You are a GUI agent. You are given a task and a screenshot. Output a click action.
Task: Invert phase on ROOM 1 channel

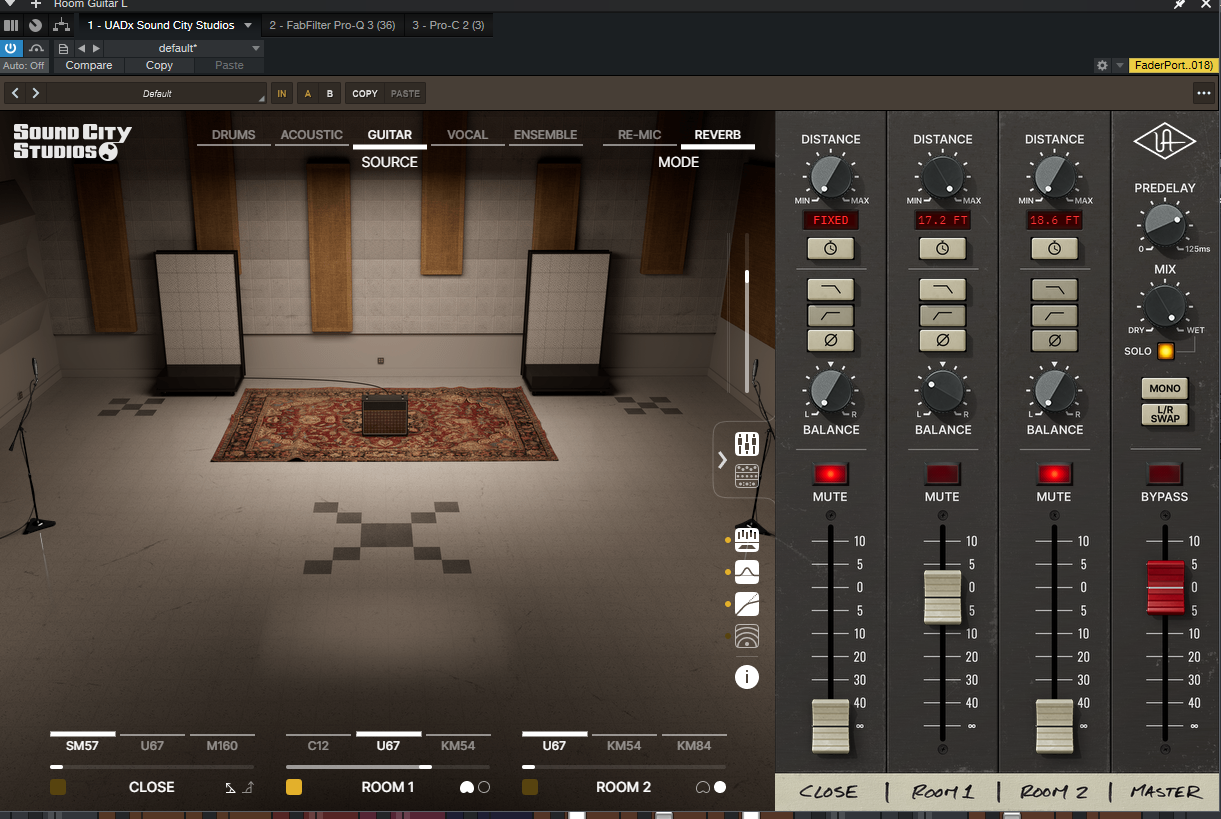click(x=943, y=340)
